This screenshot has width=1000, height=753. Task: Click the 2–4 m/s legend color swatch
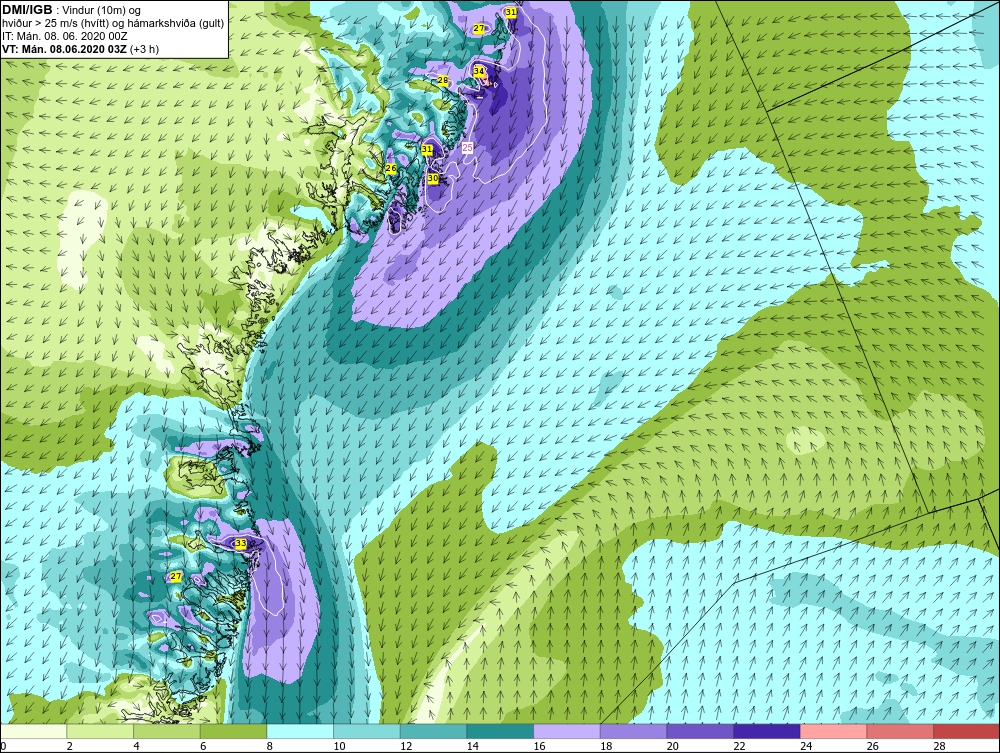point(100,731)
